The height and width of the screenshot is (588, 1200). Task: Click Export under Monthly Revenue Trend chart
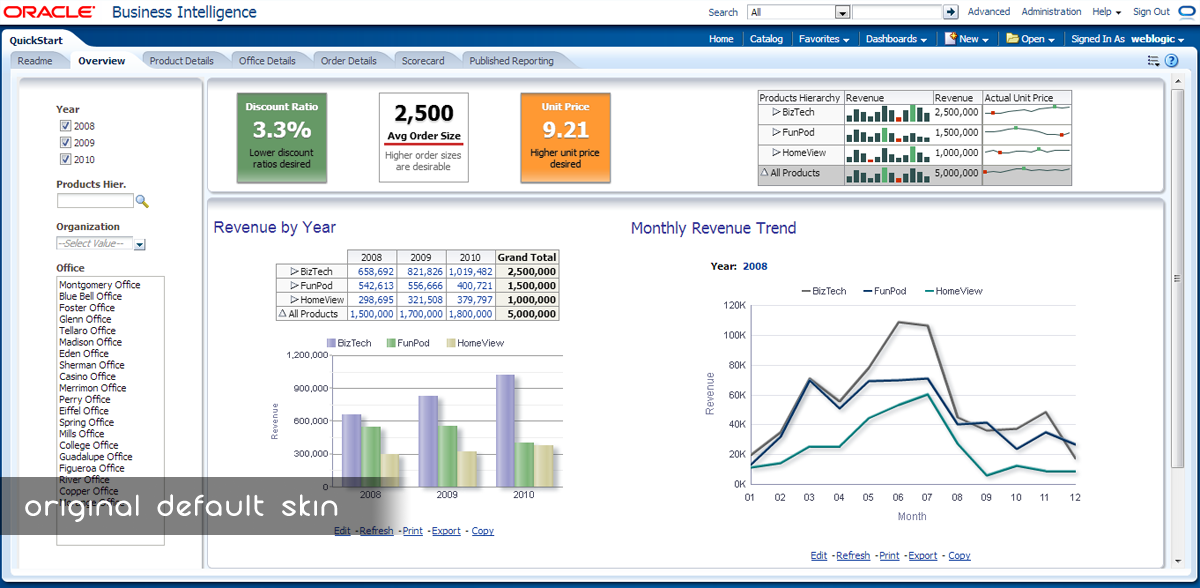click(923, 555)
